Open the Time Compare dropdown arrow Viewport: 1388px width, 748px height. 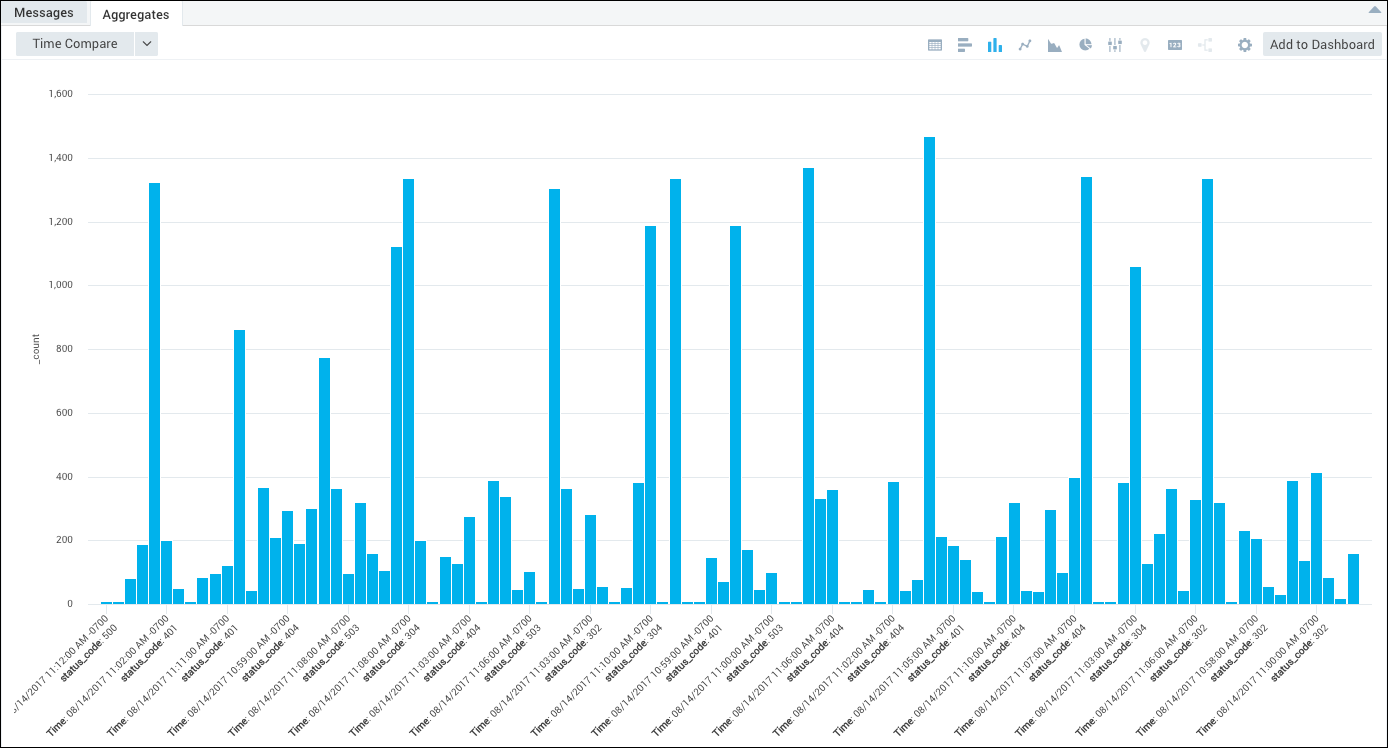click(x=146, y=44)
